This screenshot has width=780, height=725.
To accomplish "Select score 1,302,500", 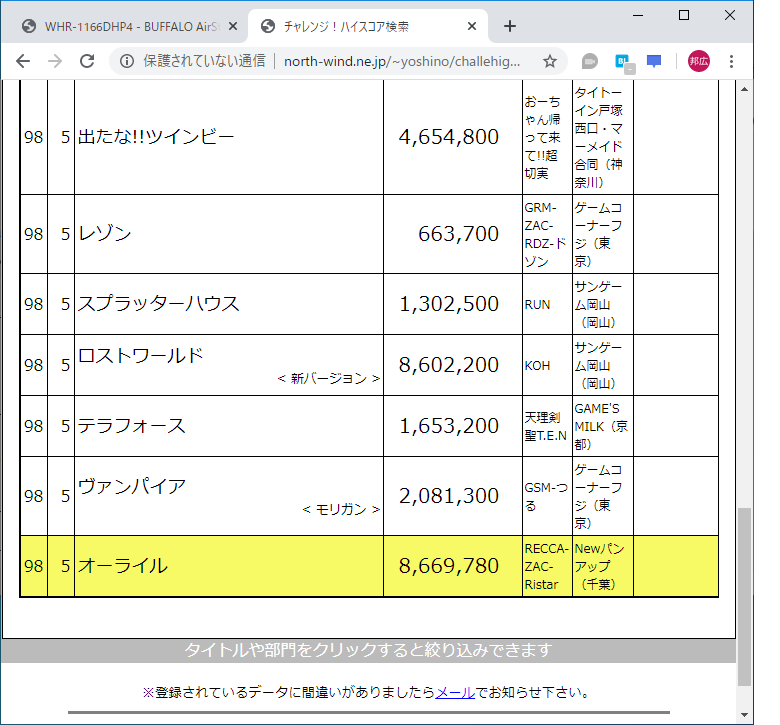I will click(x=449, y=304).
